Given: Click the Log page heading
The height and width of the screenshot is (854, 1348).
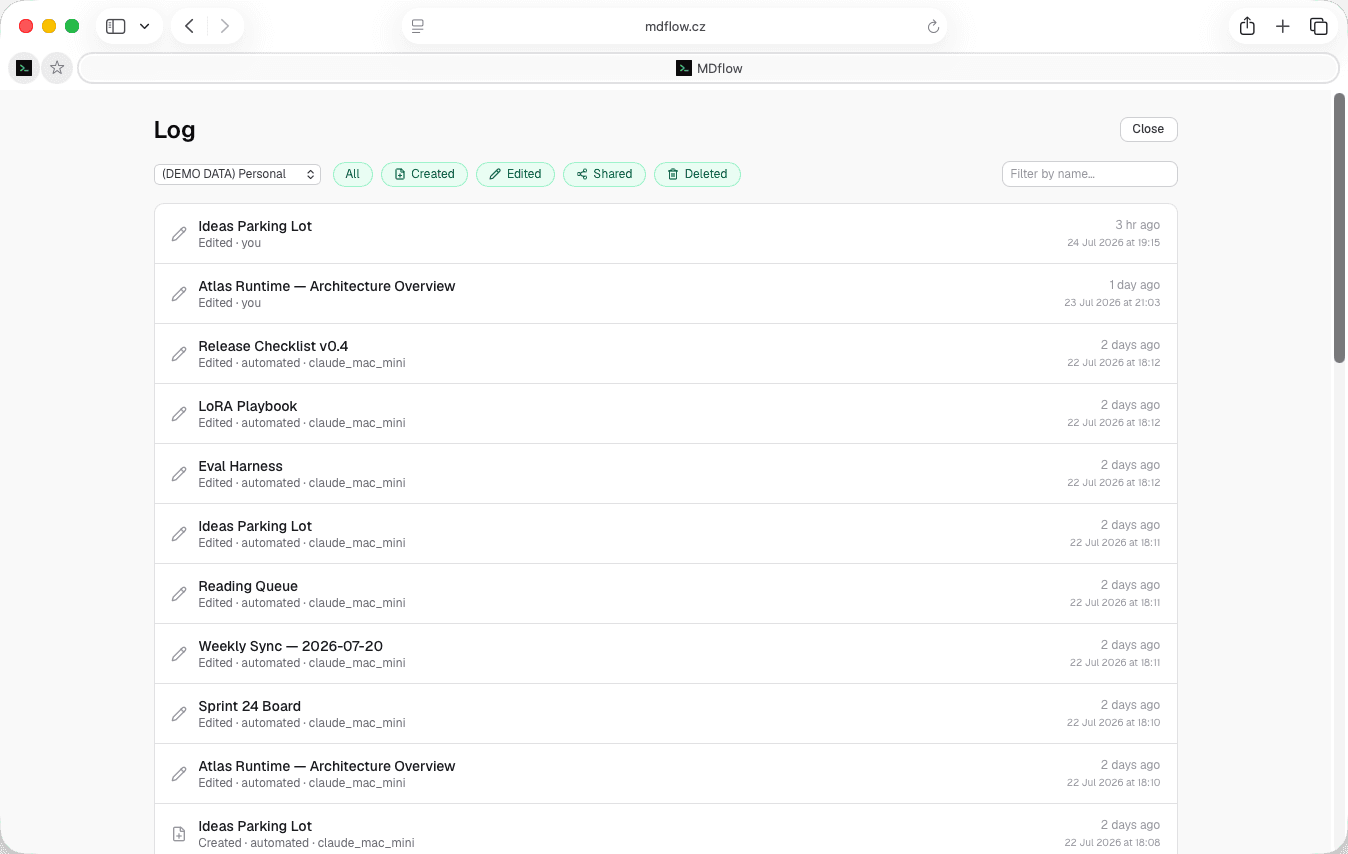Looking at the screenshot, I should (175, 130).
